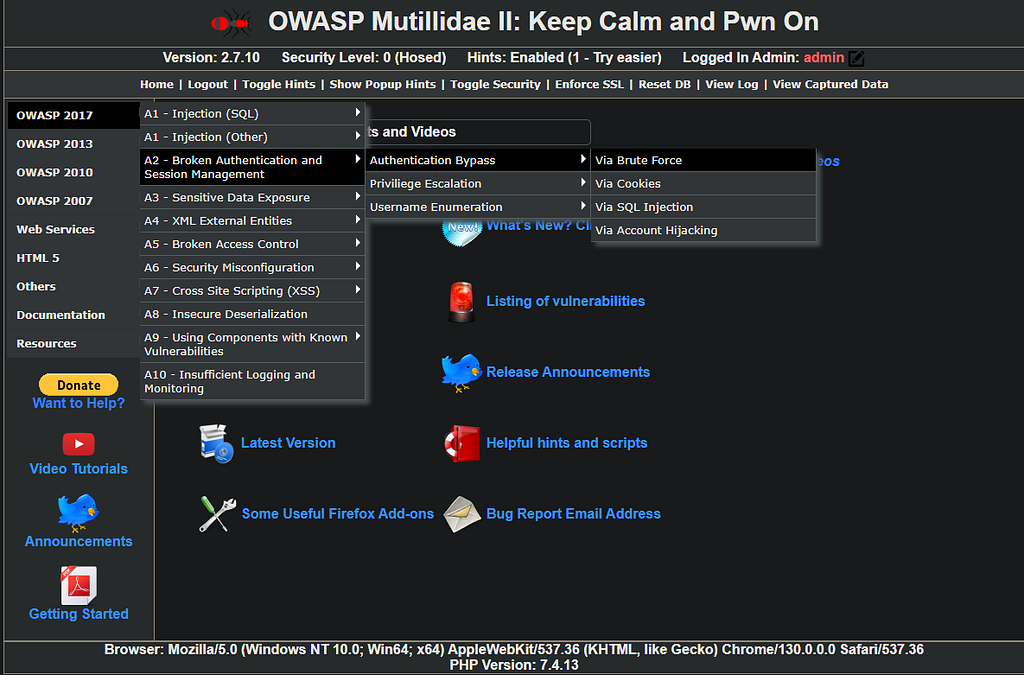Open Release Announcements text link
Viewport: 1024px width, 675px height.
pyautogui.click(x=568, y=372)
